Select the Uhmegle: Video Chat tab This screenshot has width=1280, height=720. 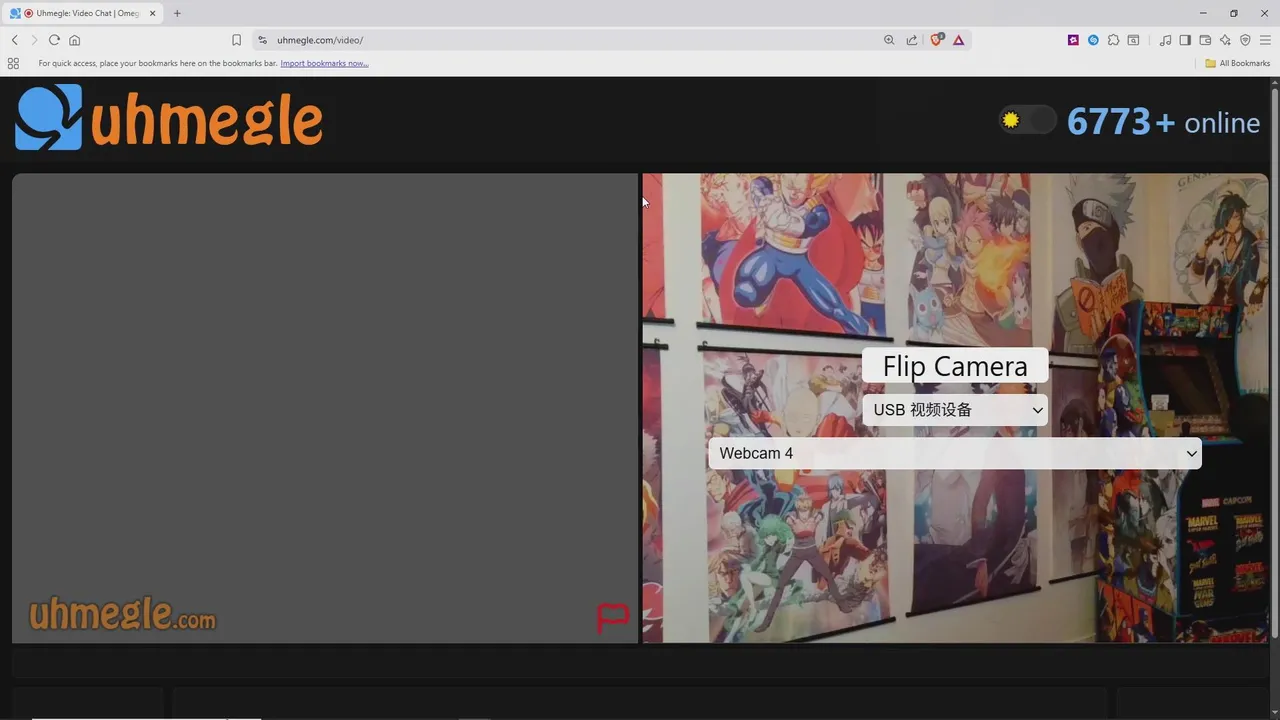[83, 13]
